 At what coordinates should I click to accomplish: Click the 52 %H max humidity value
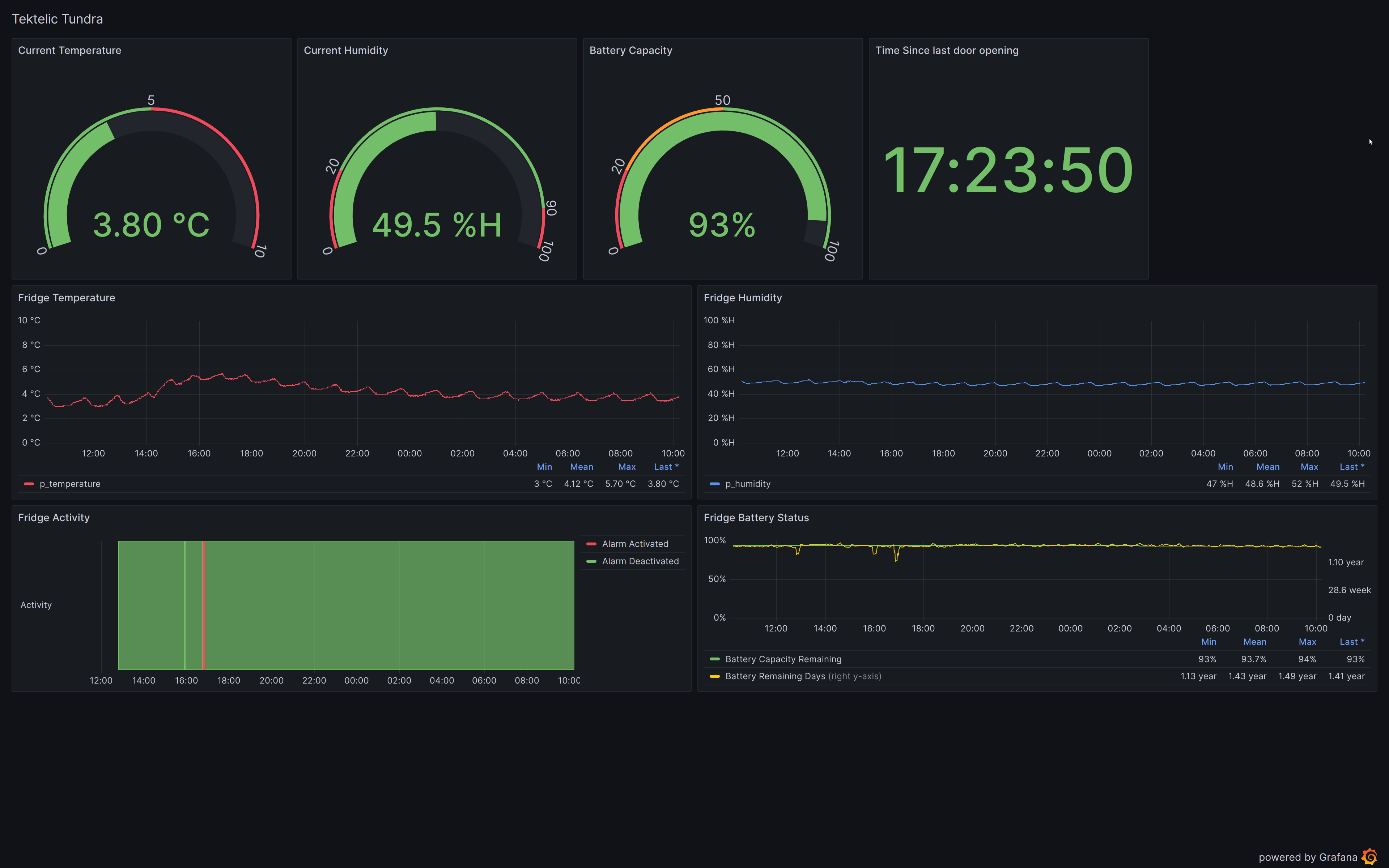[x=1305, y=484]
